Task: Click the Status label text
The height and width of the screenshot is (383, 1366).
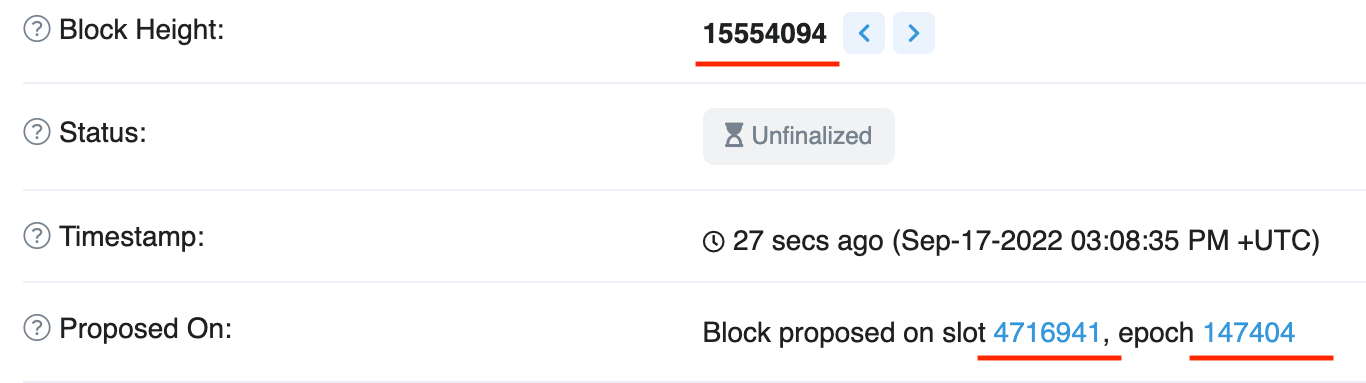Action: (x=103, y=132)
